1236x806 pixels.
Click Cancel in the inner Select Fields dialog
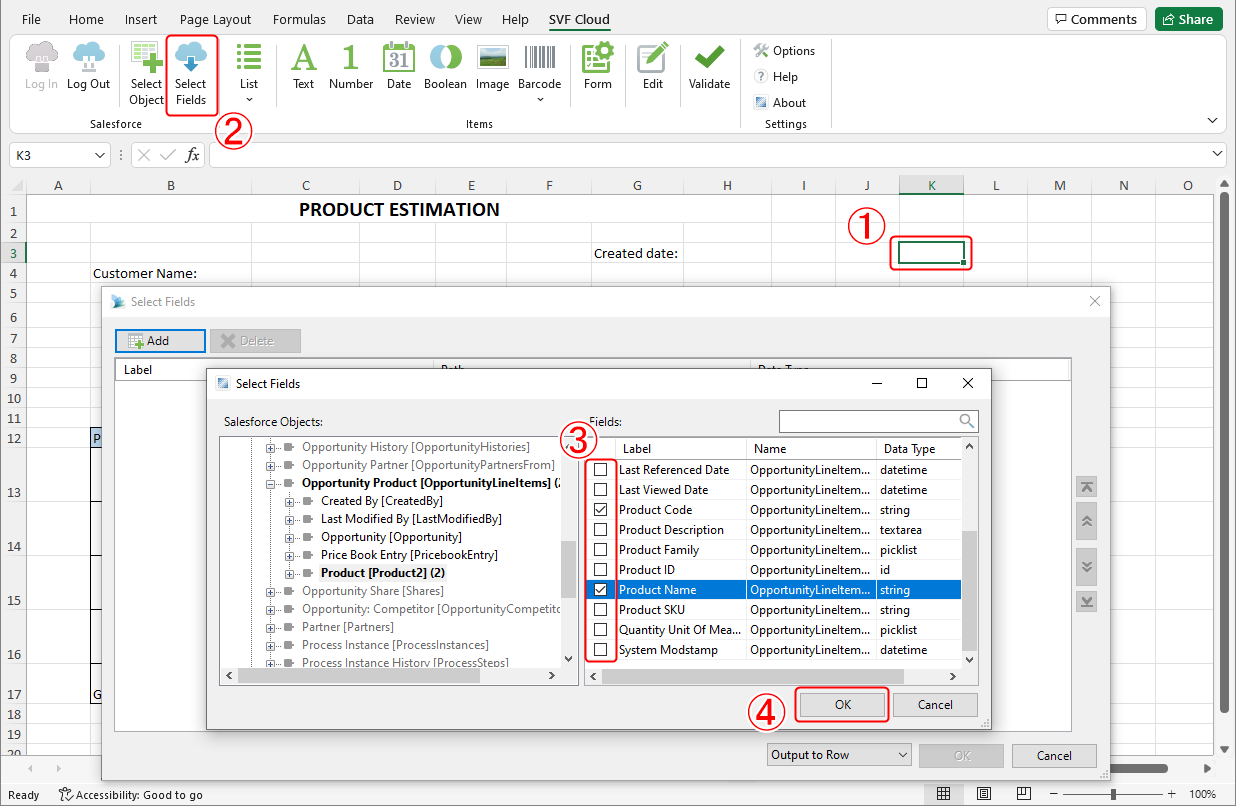pos(935,704)
